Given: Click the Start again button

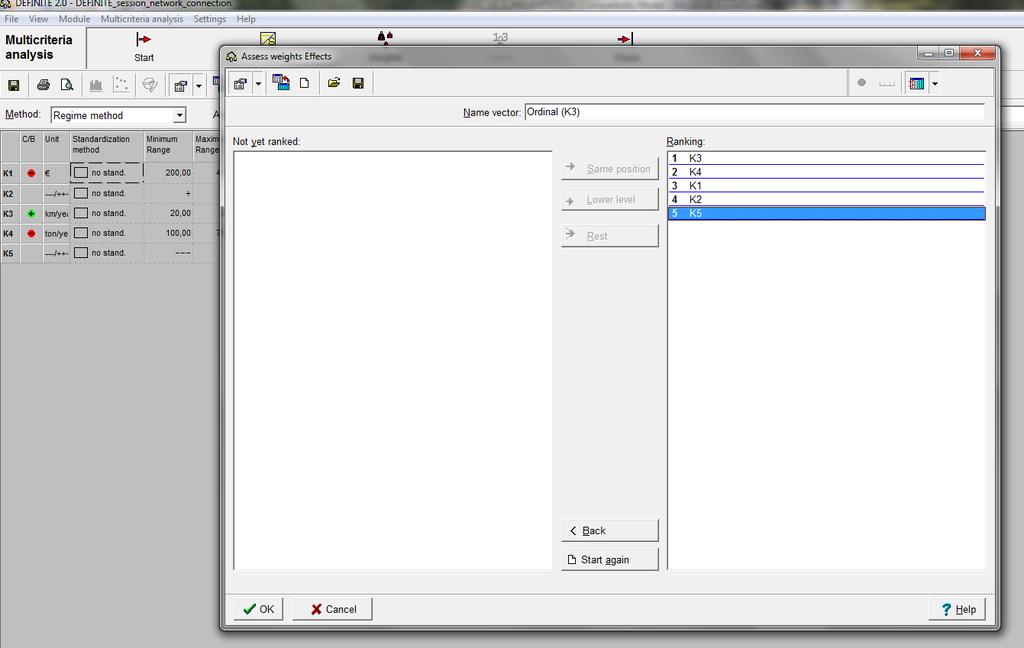Looking at the screenshot, I should coord(610,559).
